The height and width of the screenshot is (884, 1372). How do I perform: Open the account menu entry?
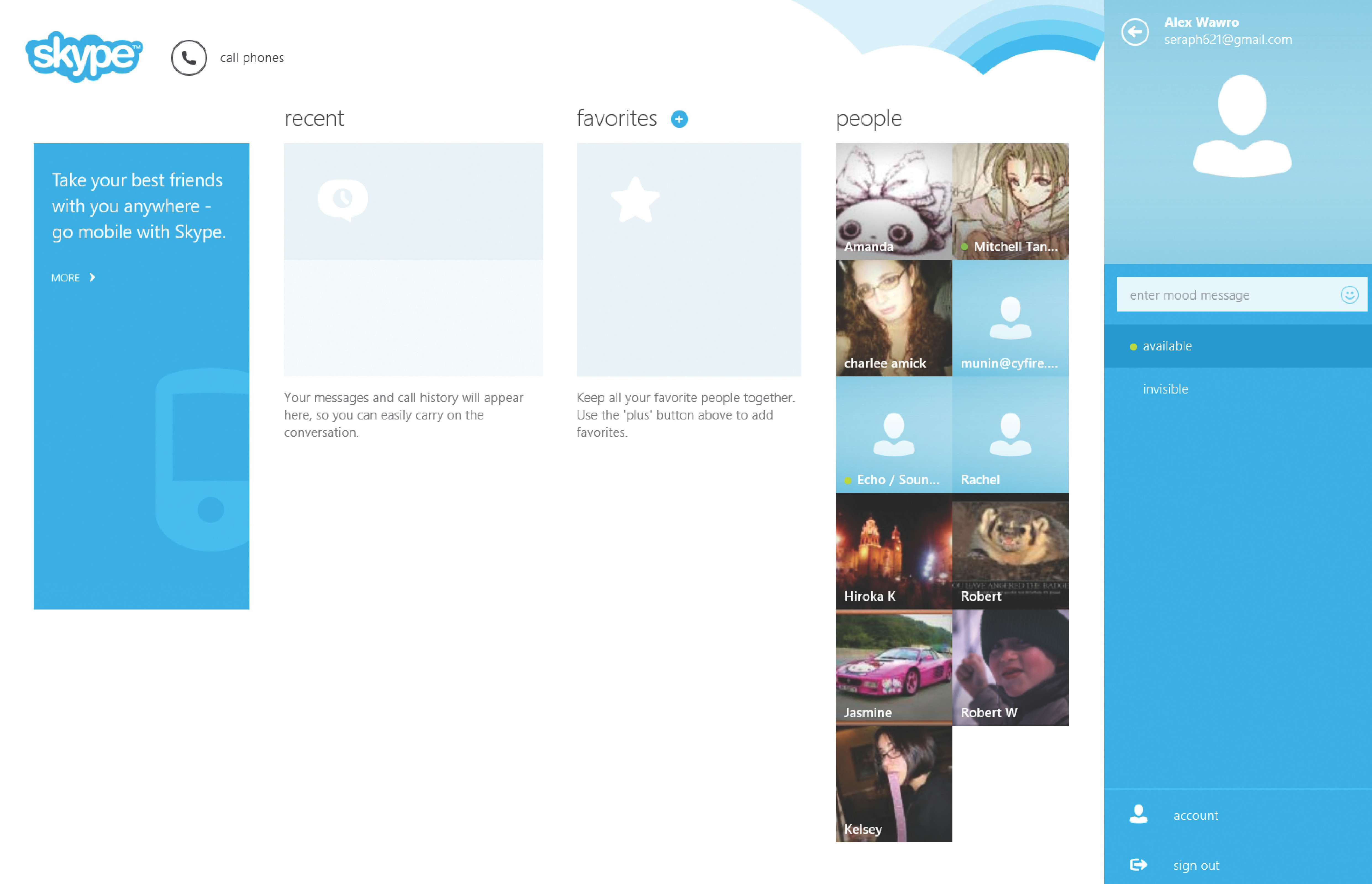(1195, 815)
